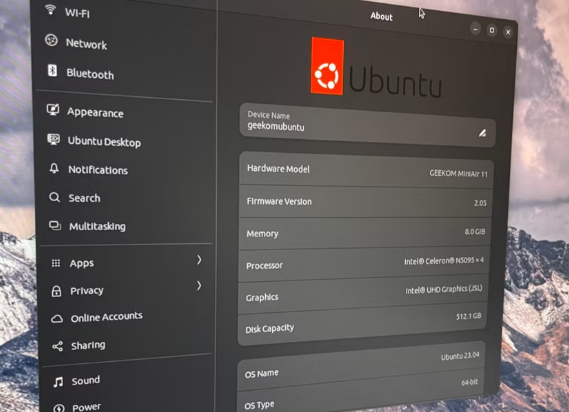Click the orange Ubuntu logo

point(327,66)
